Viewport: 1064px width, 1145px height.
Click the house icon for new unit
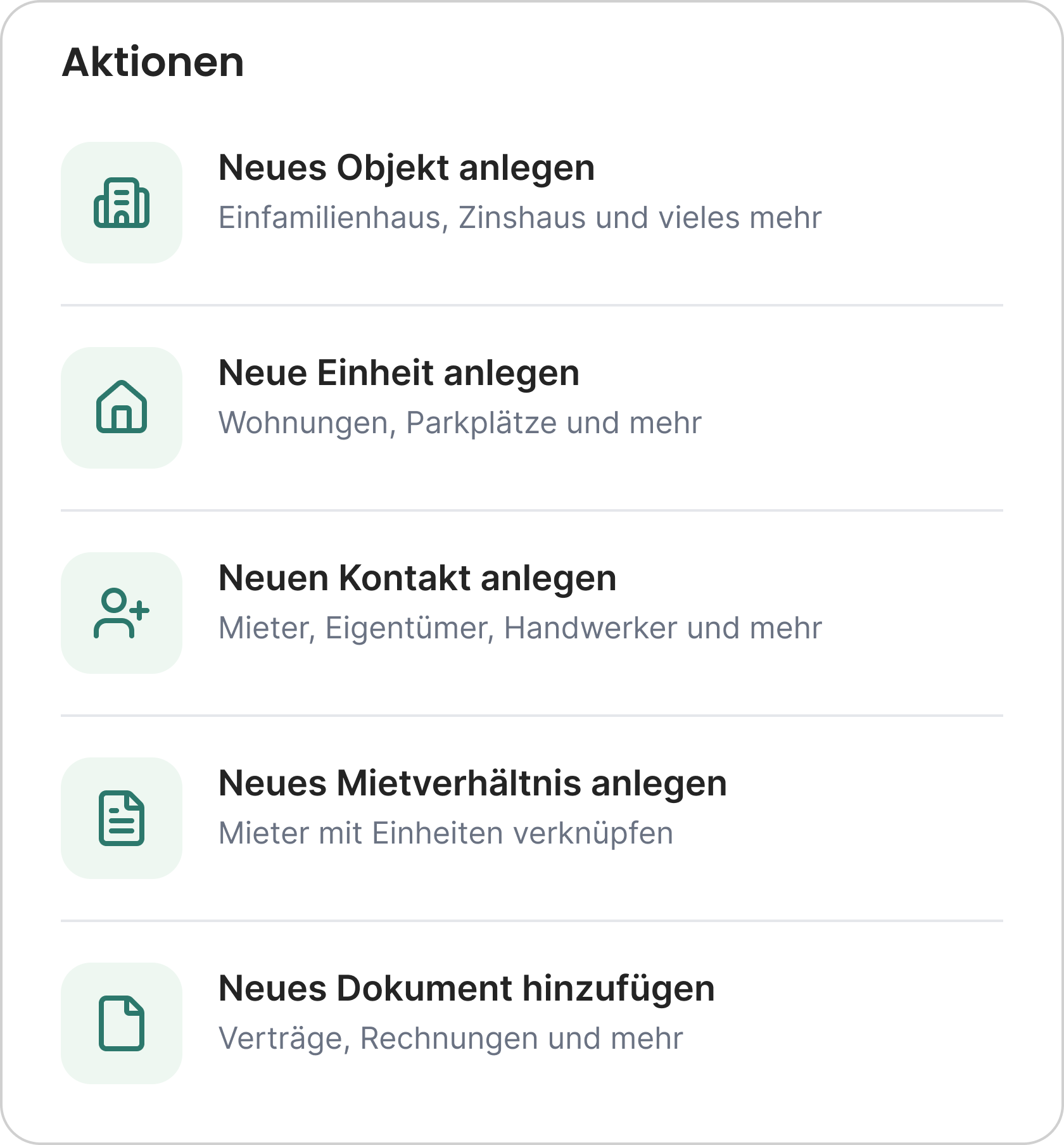coord(122,408)
